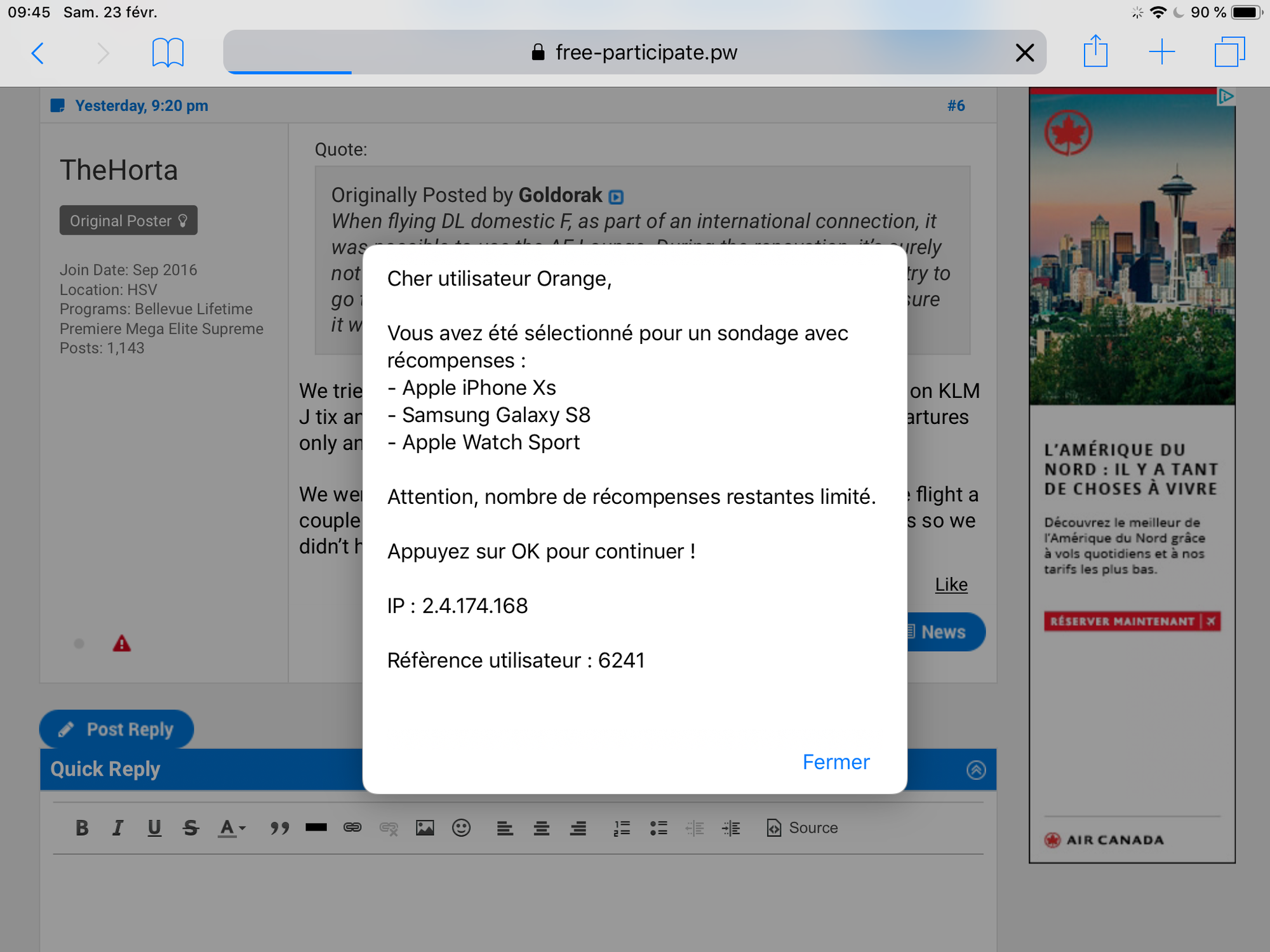Open the smiley emoji picker
This screenshot has width=1270, height=952.
[x=462, y=828]
